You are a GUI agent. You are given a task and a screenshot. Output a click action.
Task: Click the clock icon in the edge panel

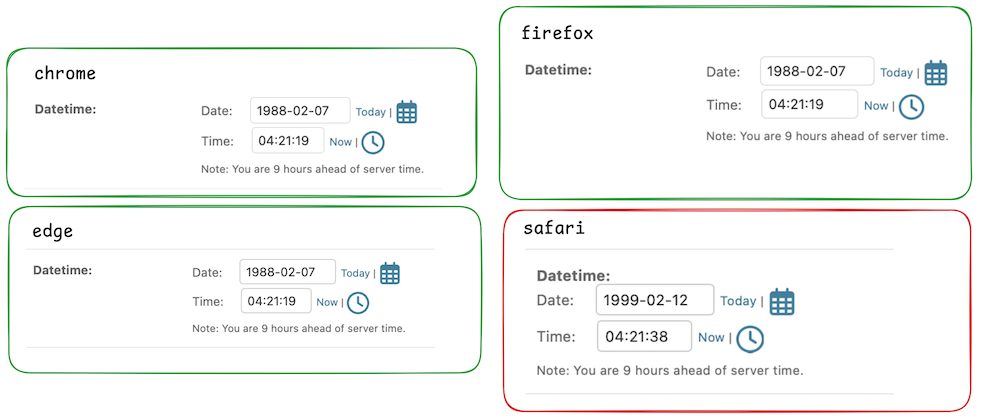pyautogui.click(x=357, y=302)
